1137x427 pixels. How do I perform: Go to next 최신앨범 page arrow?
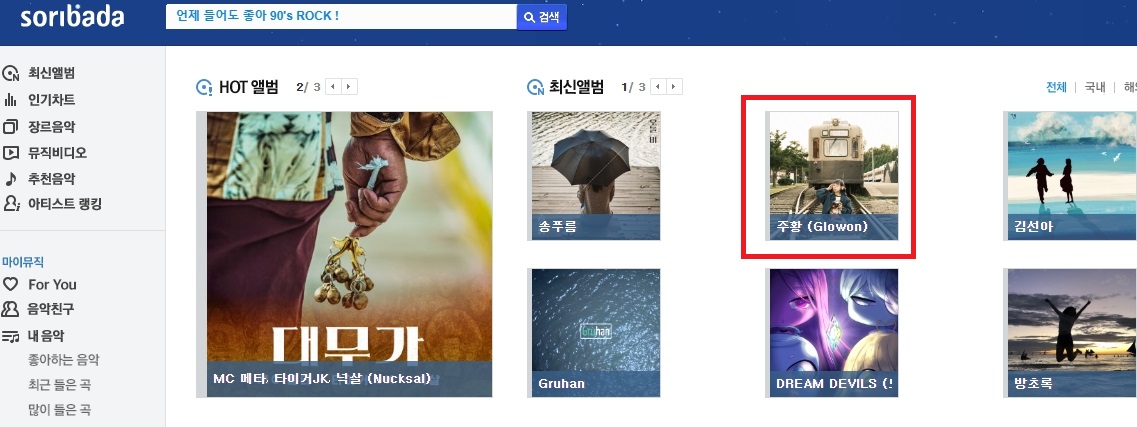pyautogui.click(x=674, y=87)
